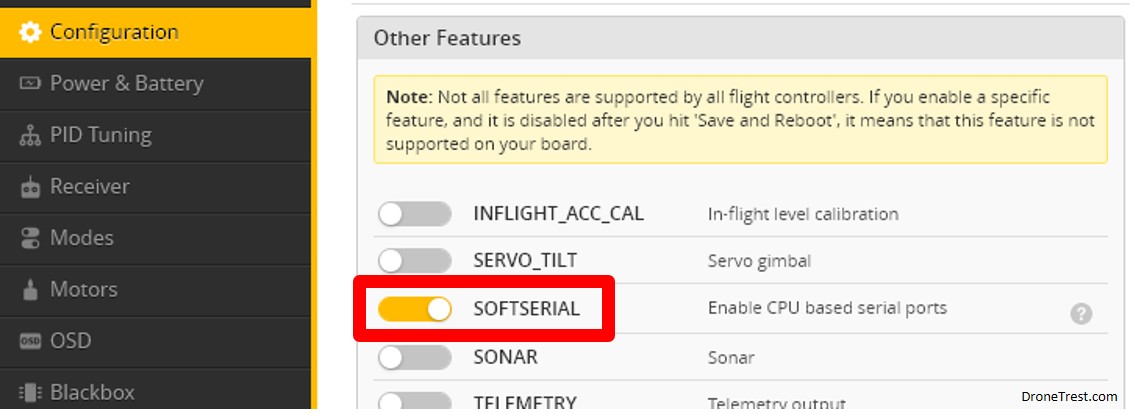Enable the SONAR feature switch
Viewport: 1142px width, 414px height.
point(414,358)
